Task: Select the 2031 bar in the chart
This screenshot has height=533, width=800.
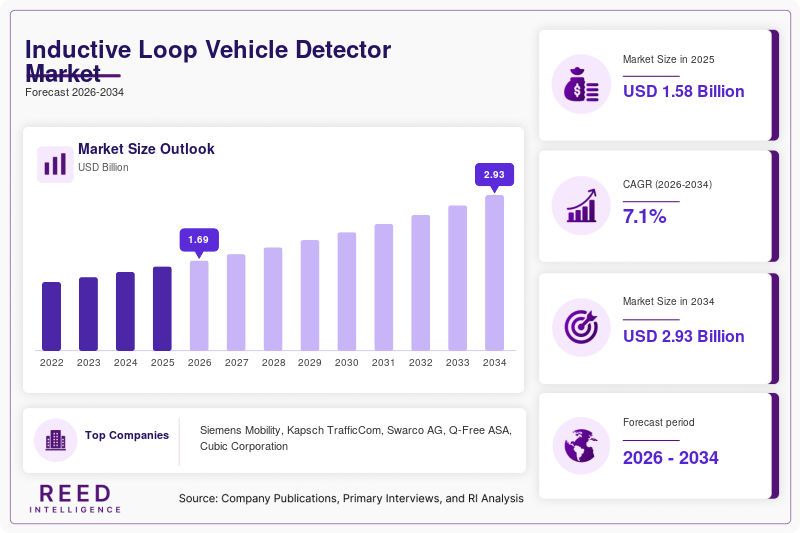Action: (x=384, y=288)
